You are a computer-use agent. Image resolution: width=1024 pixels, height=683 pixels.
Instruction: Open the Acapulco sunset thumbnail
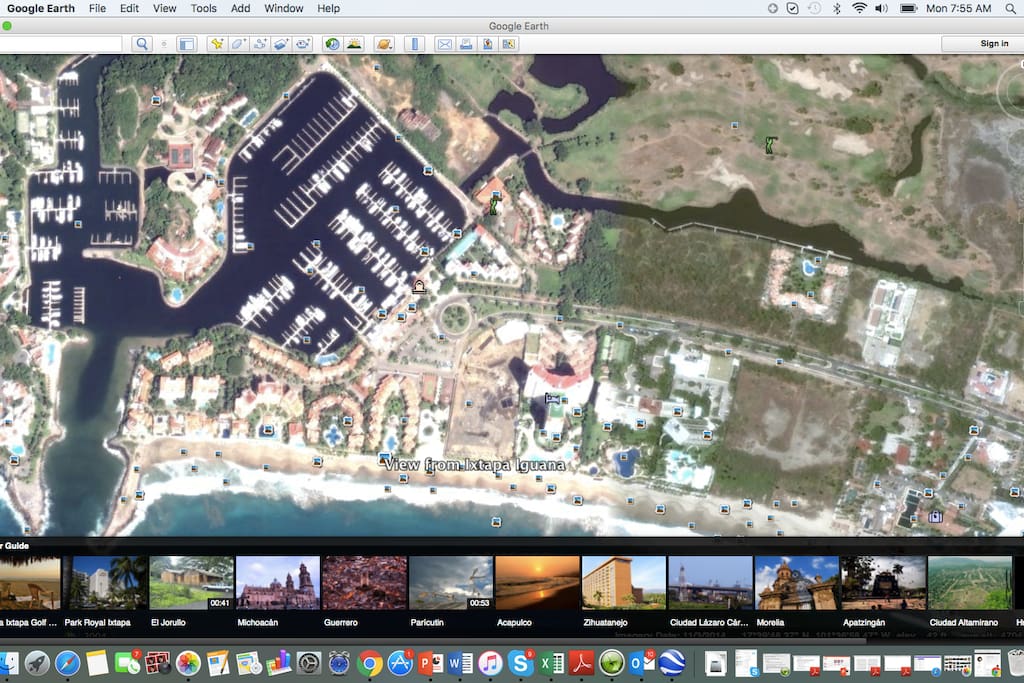pos(537,582)
